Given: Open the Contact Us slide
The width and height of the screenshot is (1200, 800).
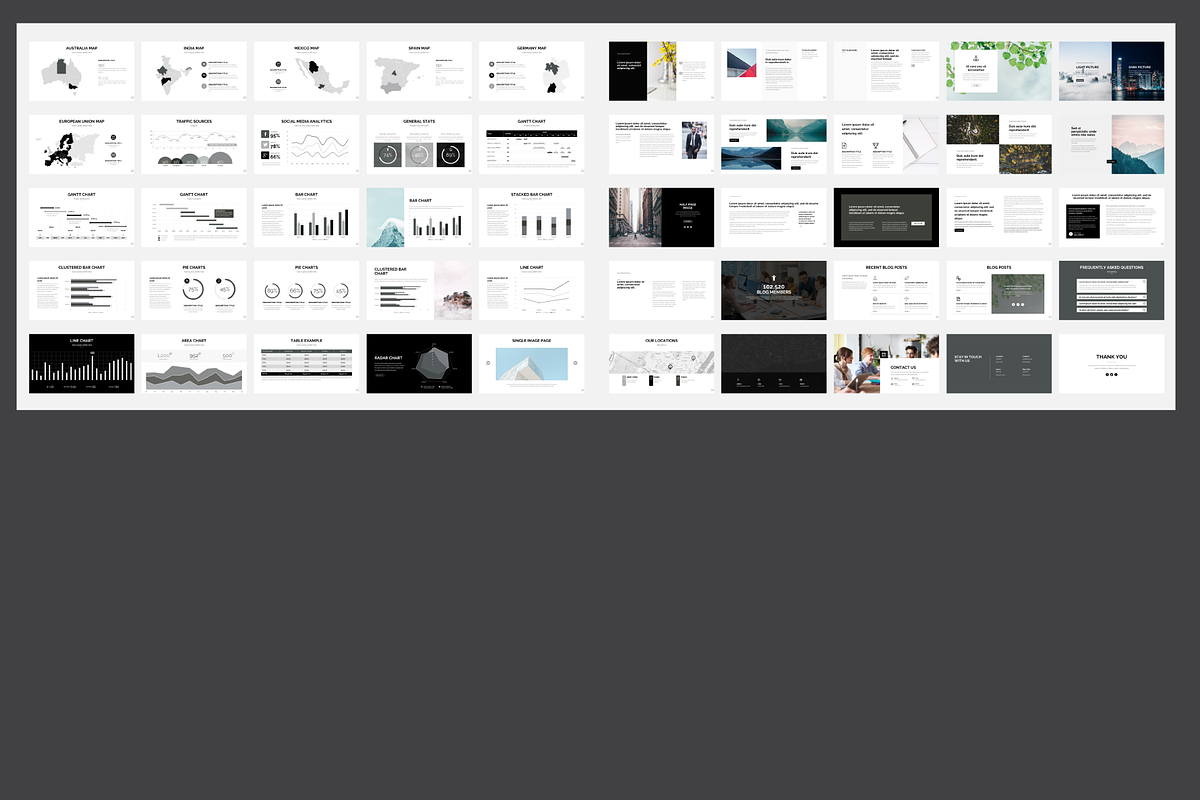Looking at the screenshot, I should click(x=887, y=363).
